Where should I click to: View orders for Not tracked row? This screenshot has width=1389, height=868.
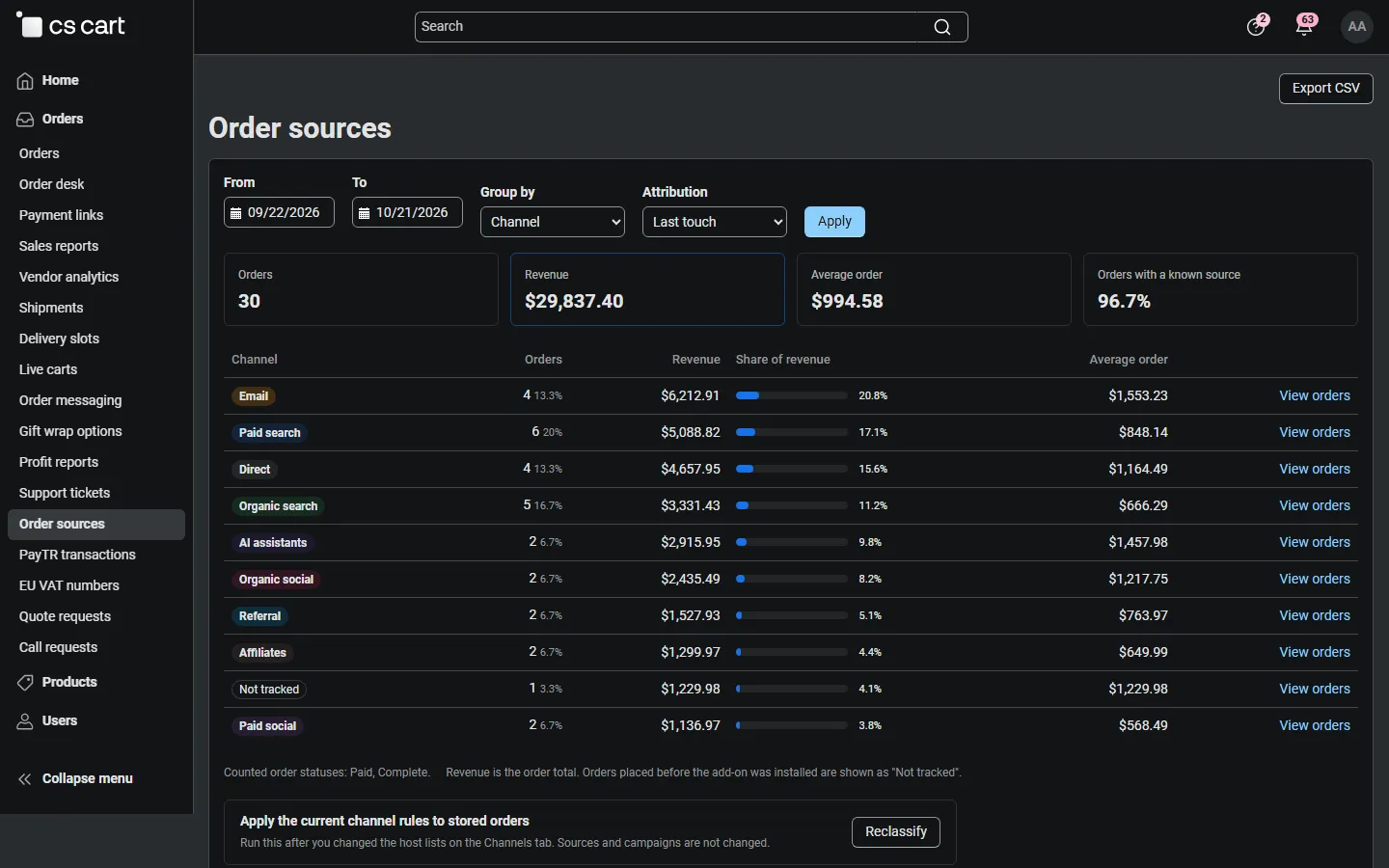1314,690
